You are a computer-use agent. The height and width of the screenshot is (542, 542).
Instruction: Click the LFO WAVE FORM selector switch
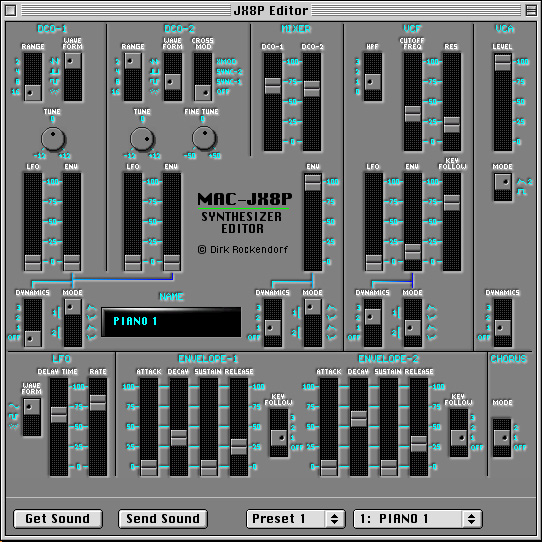[31, 417]
